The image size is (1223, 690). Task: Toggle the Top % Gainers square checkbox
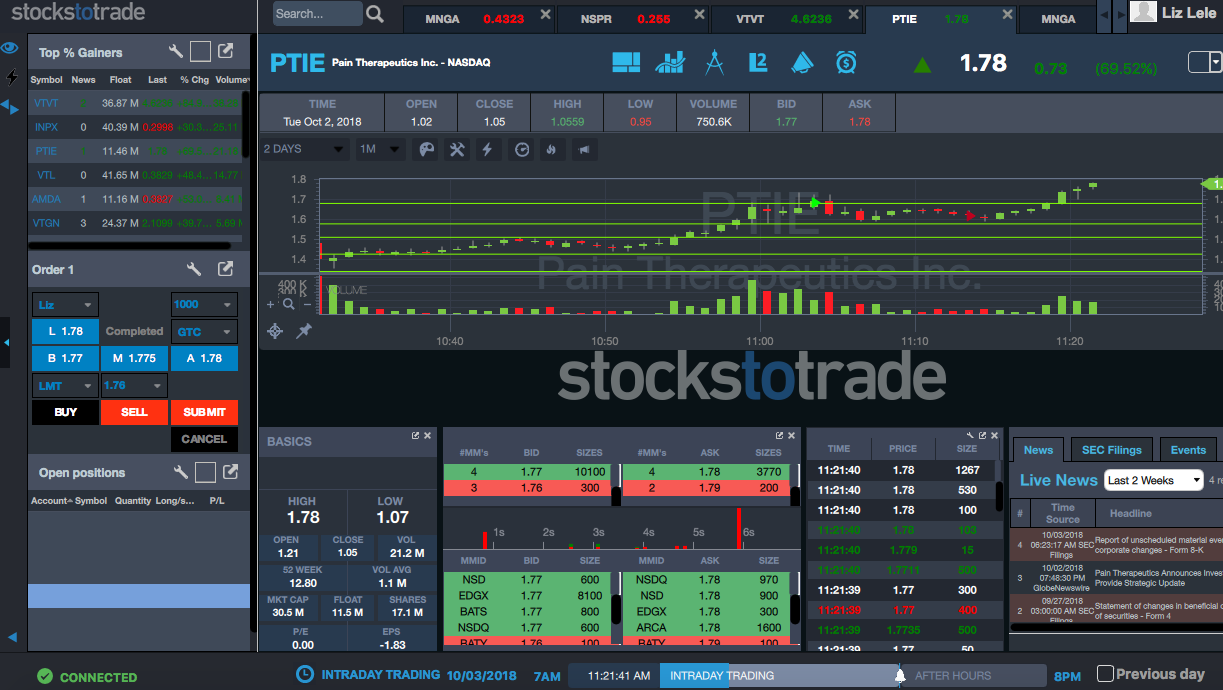click(200, 52)
